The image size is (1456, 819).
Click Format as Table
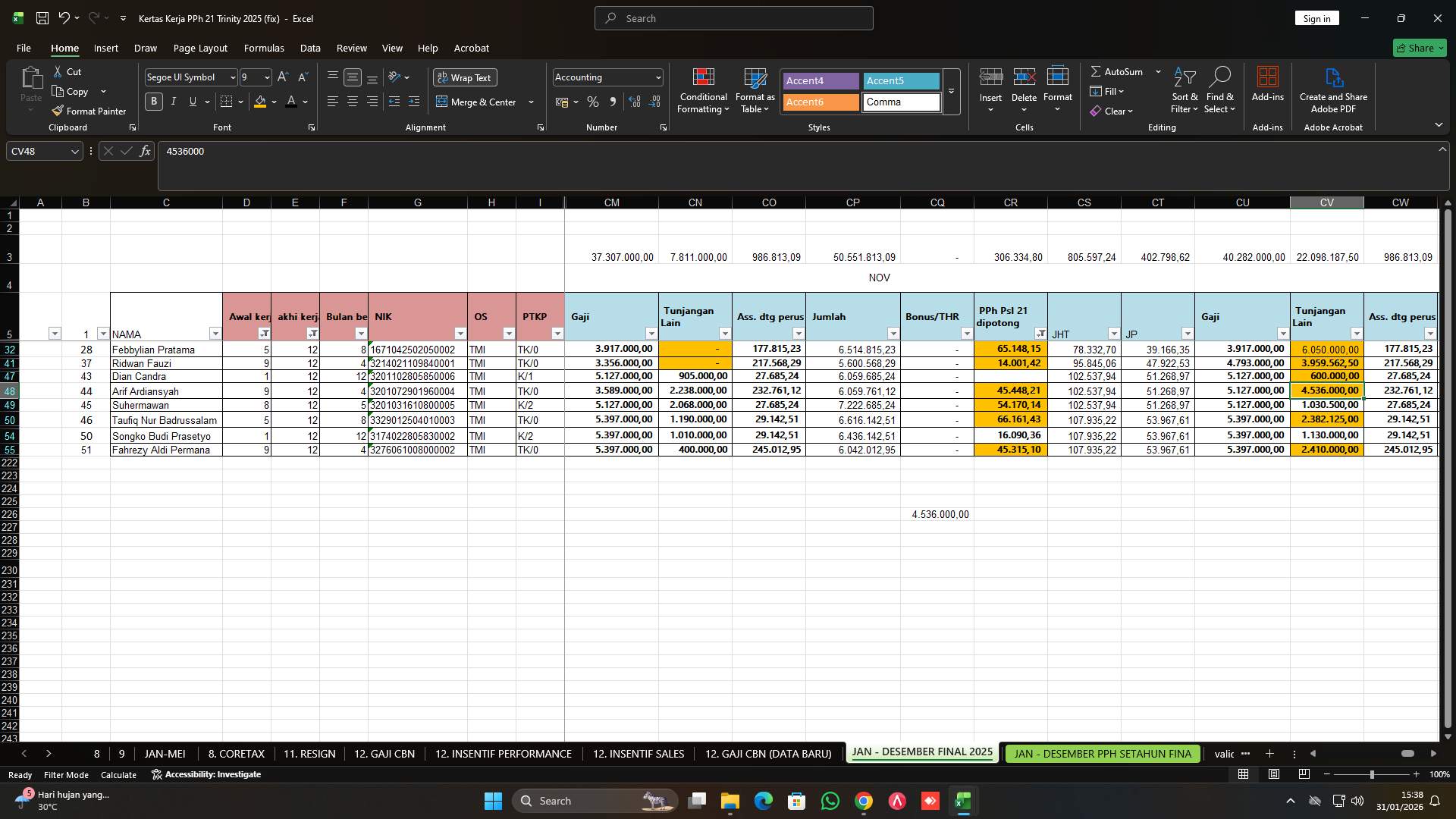[x=754, y=91]
